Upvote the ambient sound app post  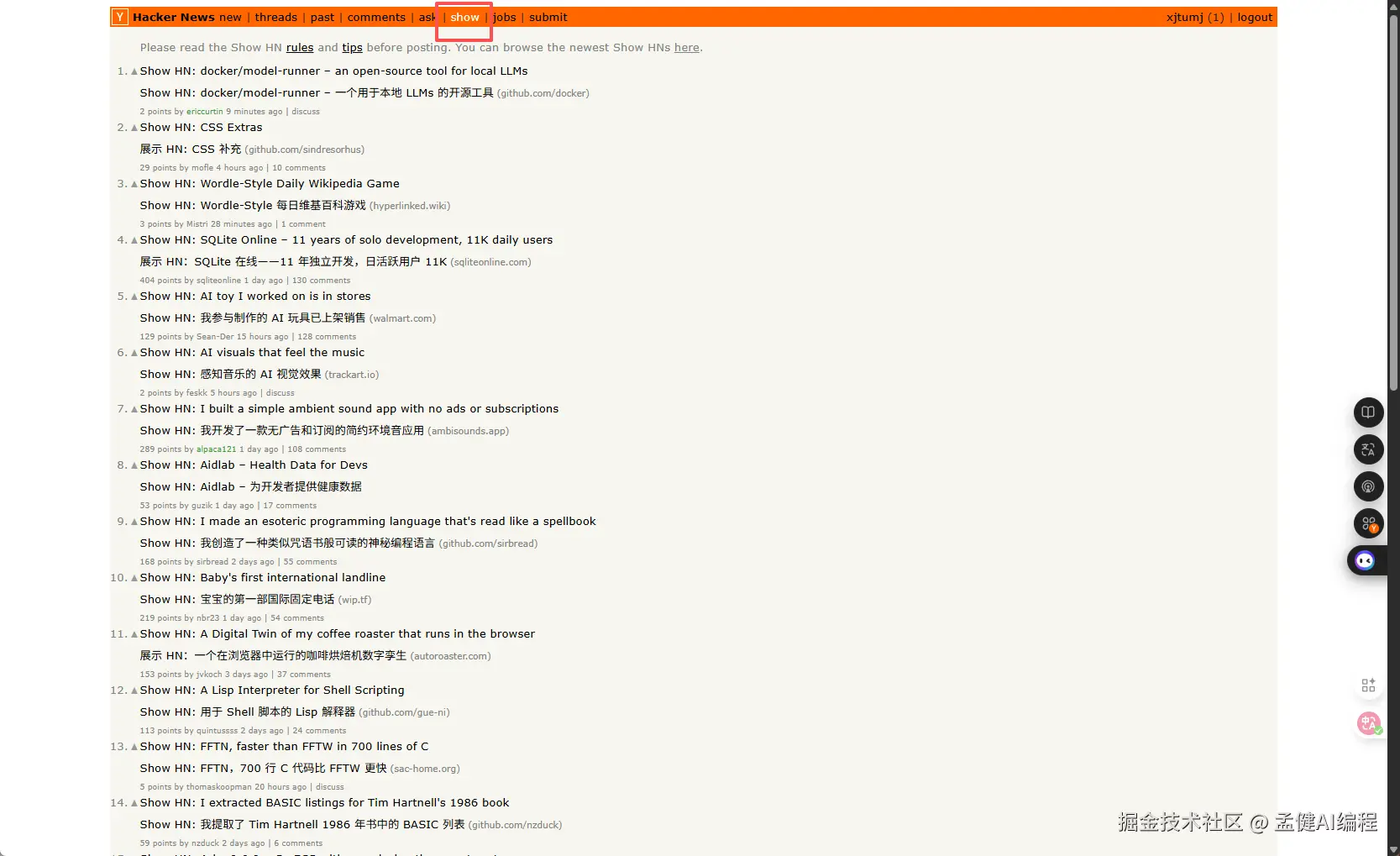tap(134, 410)
